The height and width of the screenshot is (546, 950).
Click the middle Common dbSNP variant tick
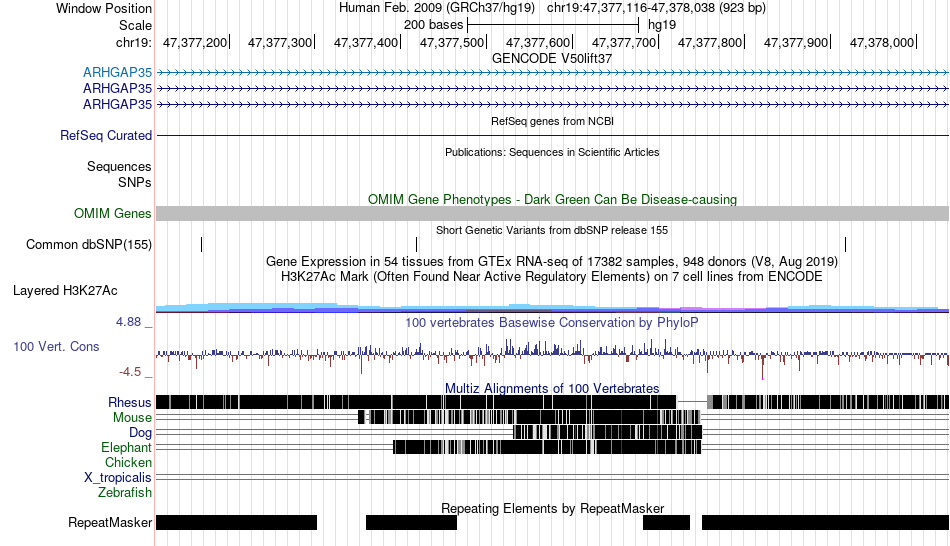click(417, 244)
